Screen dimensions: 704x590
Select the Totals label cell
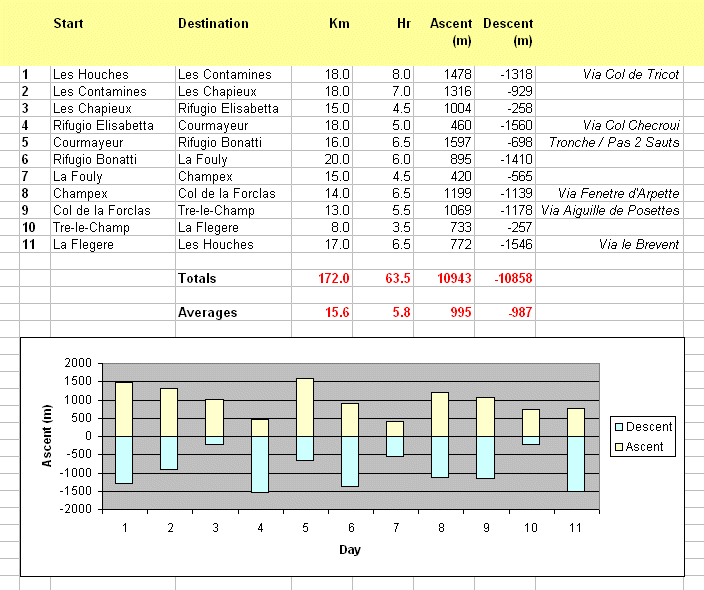197,278
